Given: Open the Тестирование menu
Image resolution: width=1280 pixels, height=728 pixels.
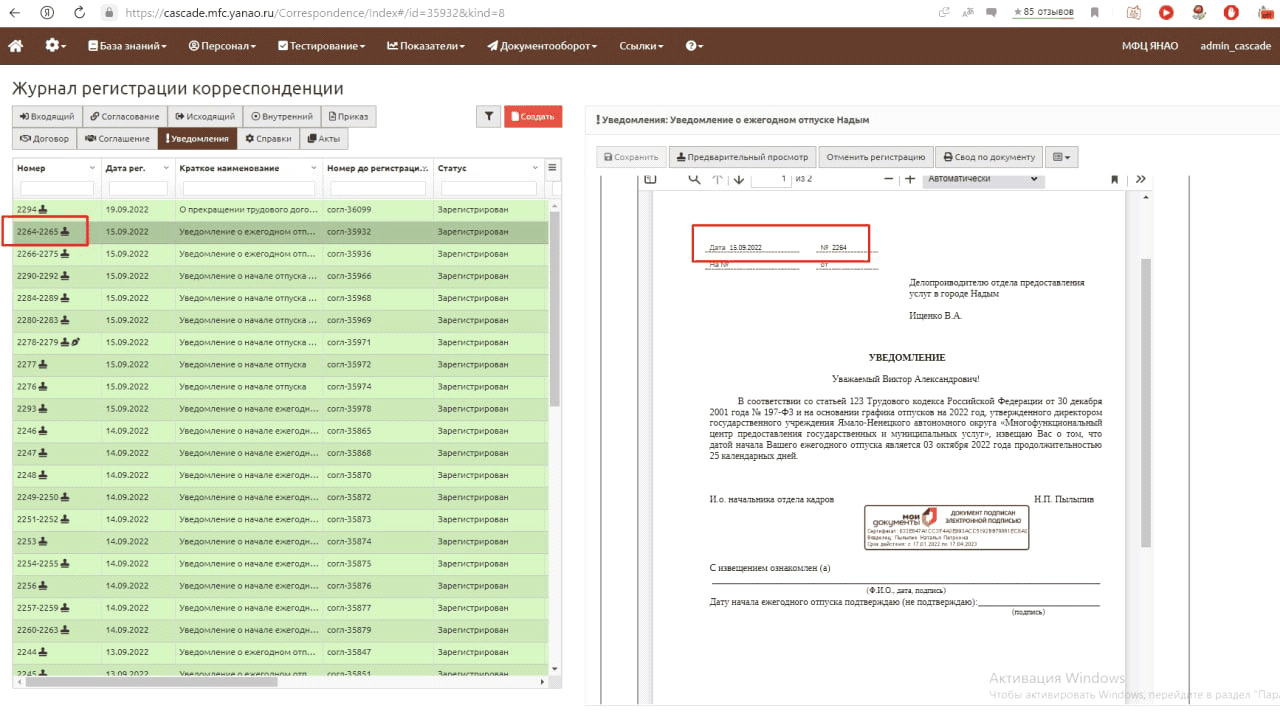Looking at the screenshot, I should [x=321, y=46].
